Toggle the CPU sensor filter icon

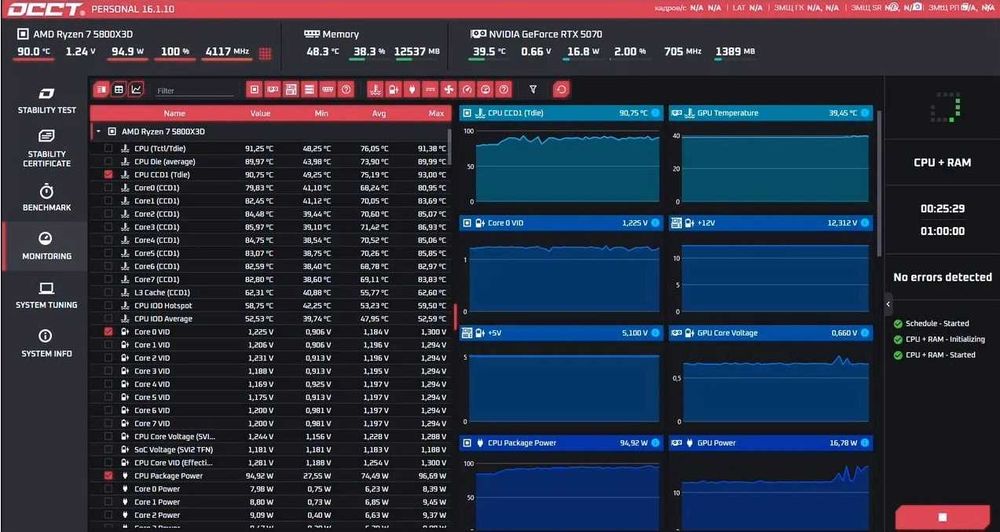pyautogui.click(x=254, y=89)
